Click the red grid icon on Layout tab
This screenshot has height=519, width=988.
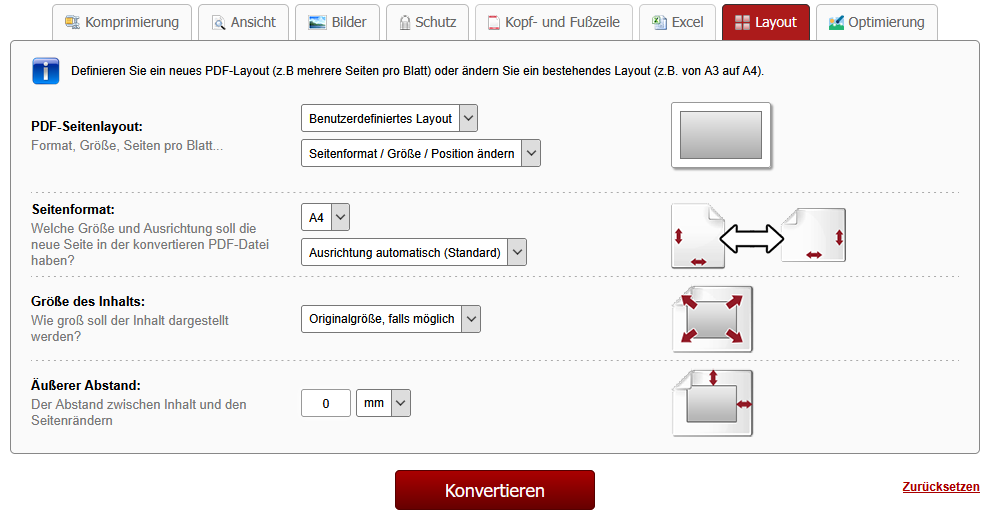tap(742, 22)
